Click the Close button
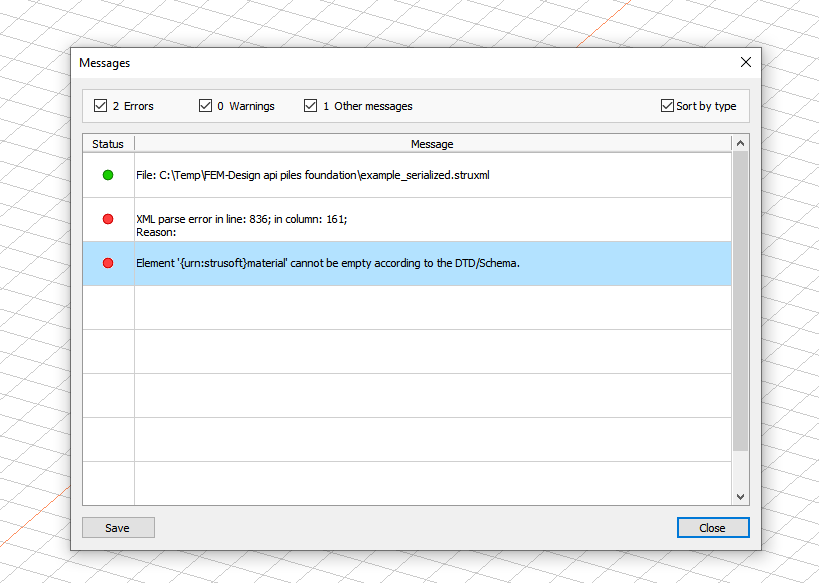Image resolution: width=819 pixels, height=583 pixels. click(x=713, y=528)
